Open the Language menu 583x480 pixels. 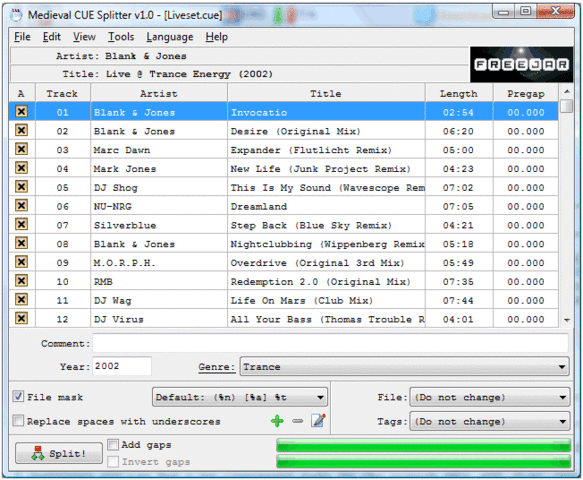pos(170,37)
